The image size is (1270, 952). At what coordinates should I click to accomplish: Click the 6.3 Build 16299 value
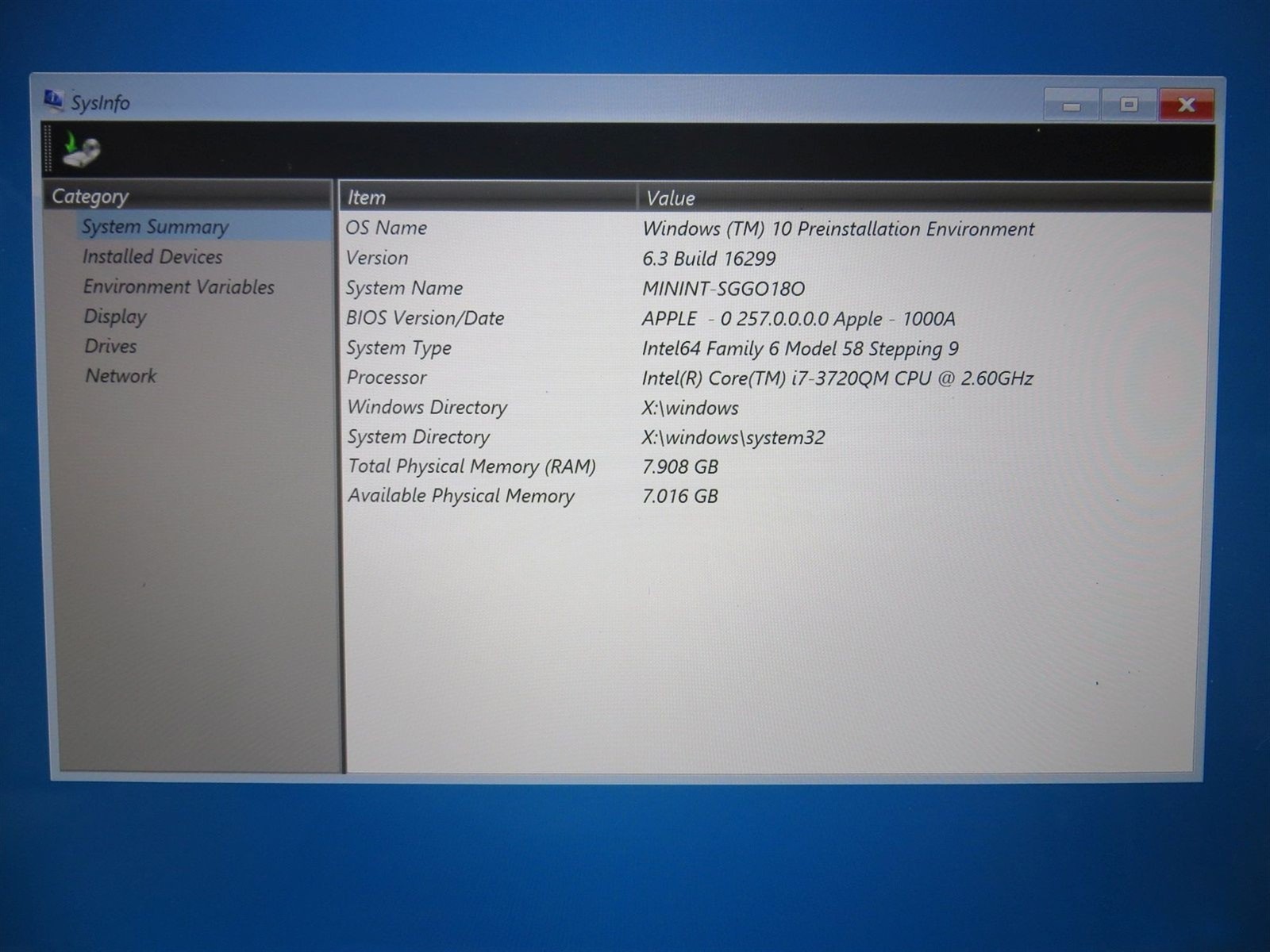coord(709,259)
